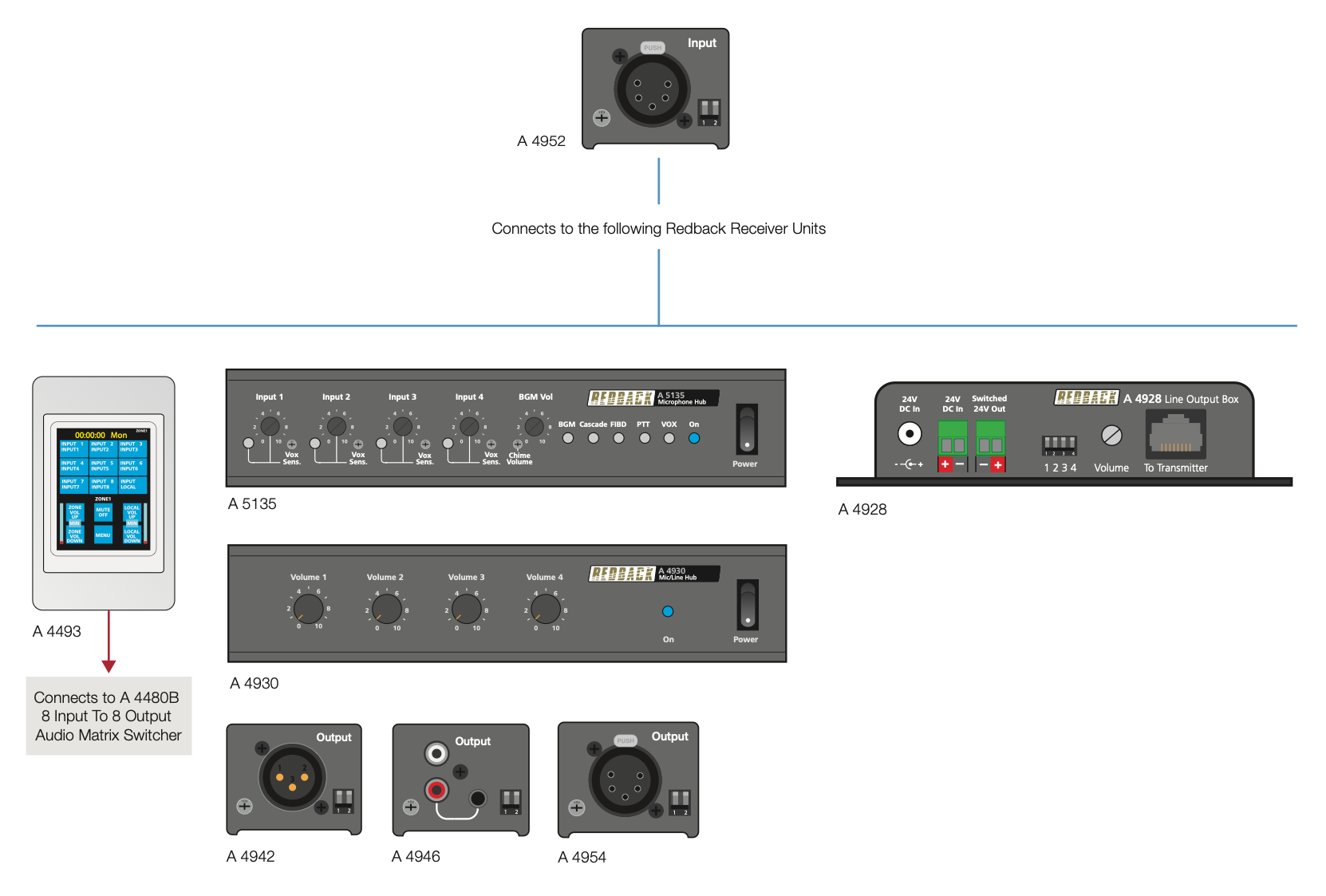Click the PTT indicator LED on A 5135
Viewport: 1326px width, 896px height.
point(644,438)
